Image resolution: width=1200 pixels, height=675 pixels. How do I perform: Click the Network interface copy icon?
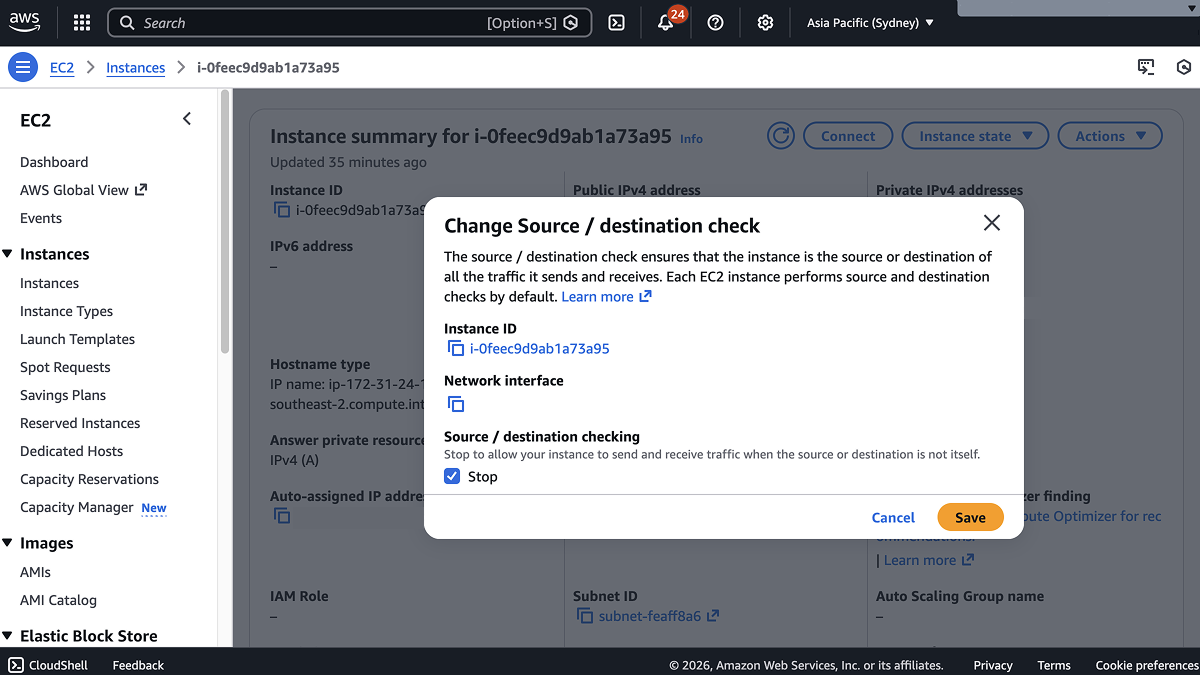point(456,404)
